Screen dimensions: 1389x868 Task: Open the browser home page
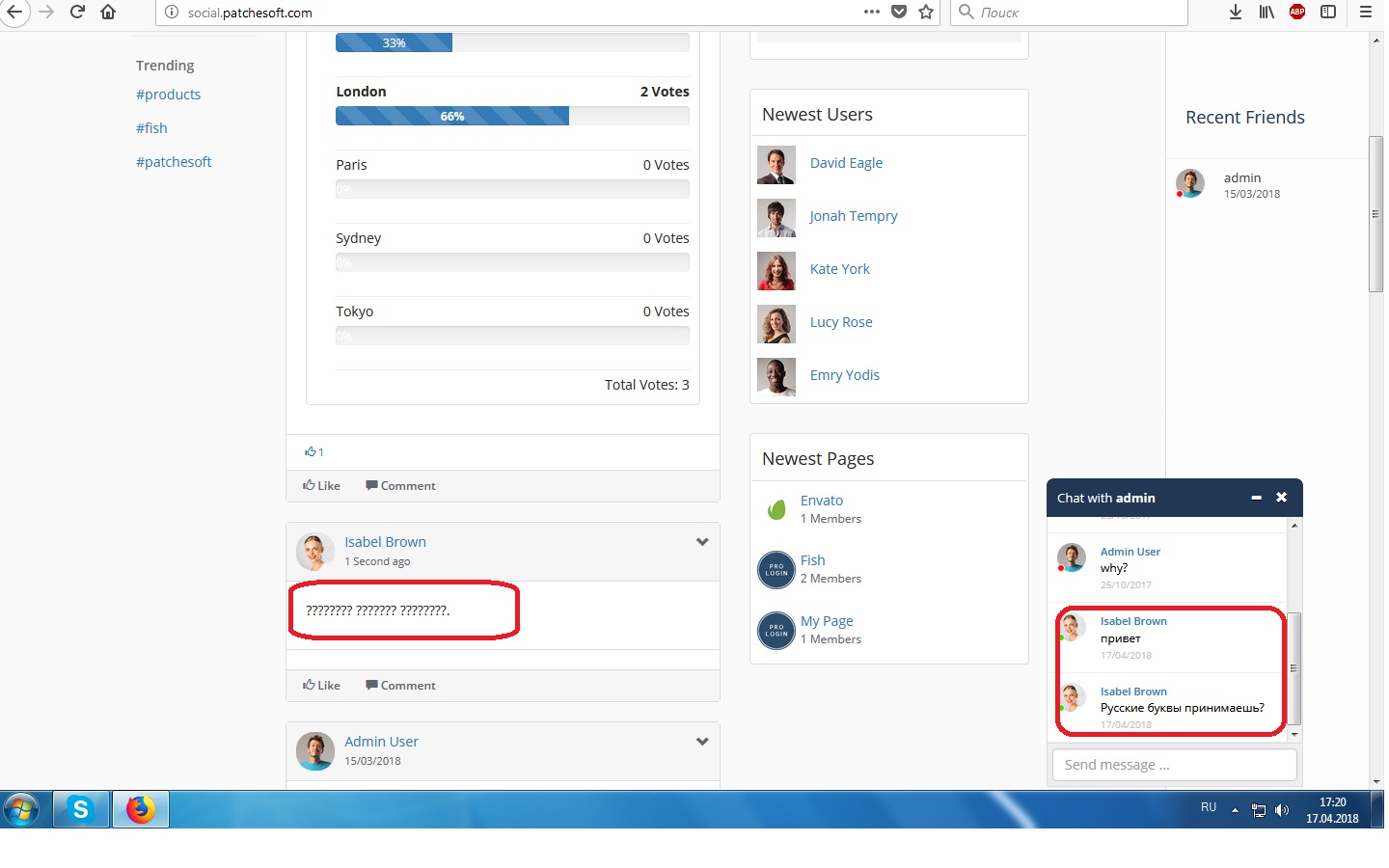point(108,13)
